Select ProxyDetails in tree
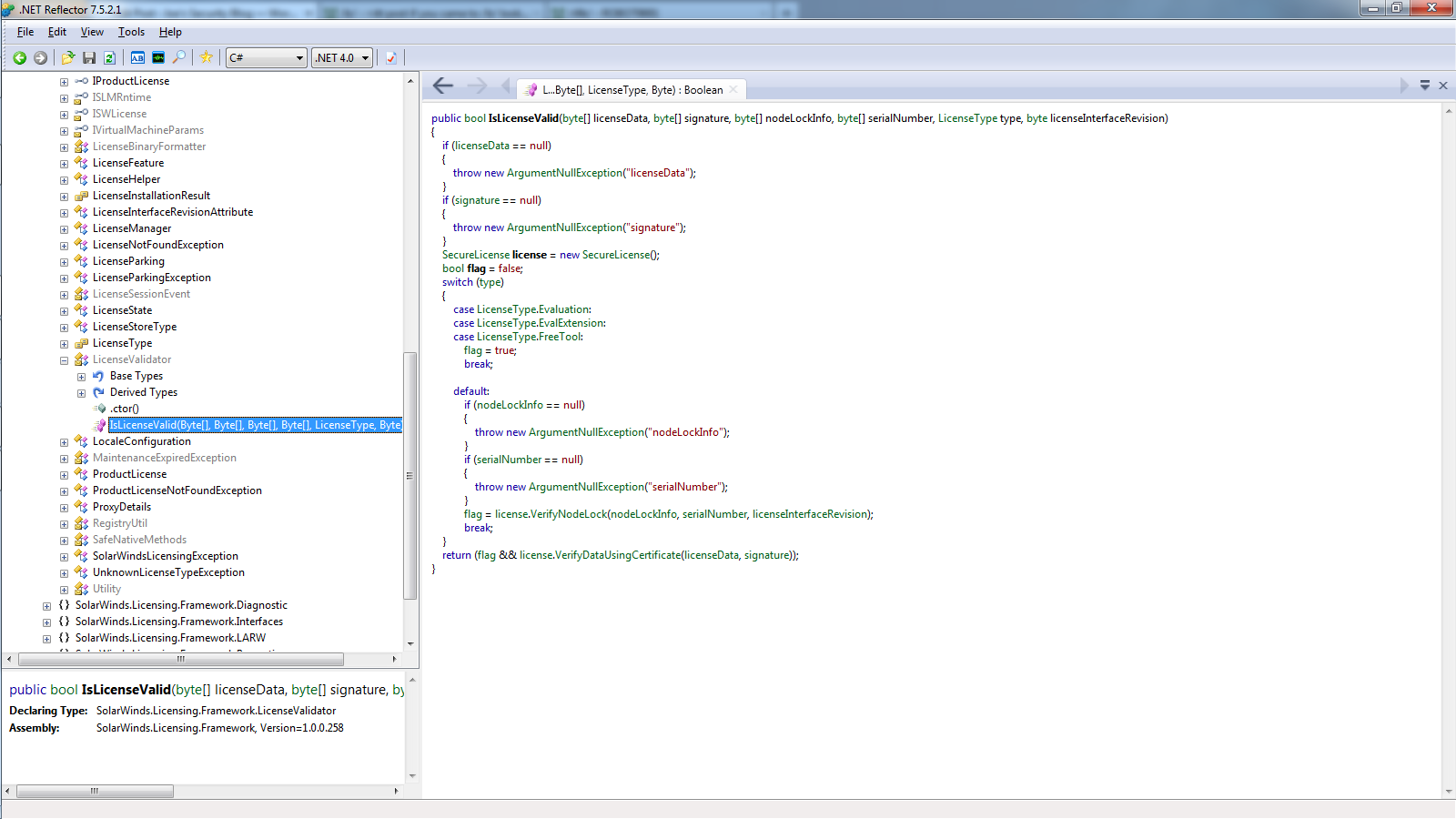Image resolution: width=1456 pixels, height=819 pixels. click(122, 507)
